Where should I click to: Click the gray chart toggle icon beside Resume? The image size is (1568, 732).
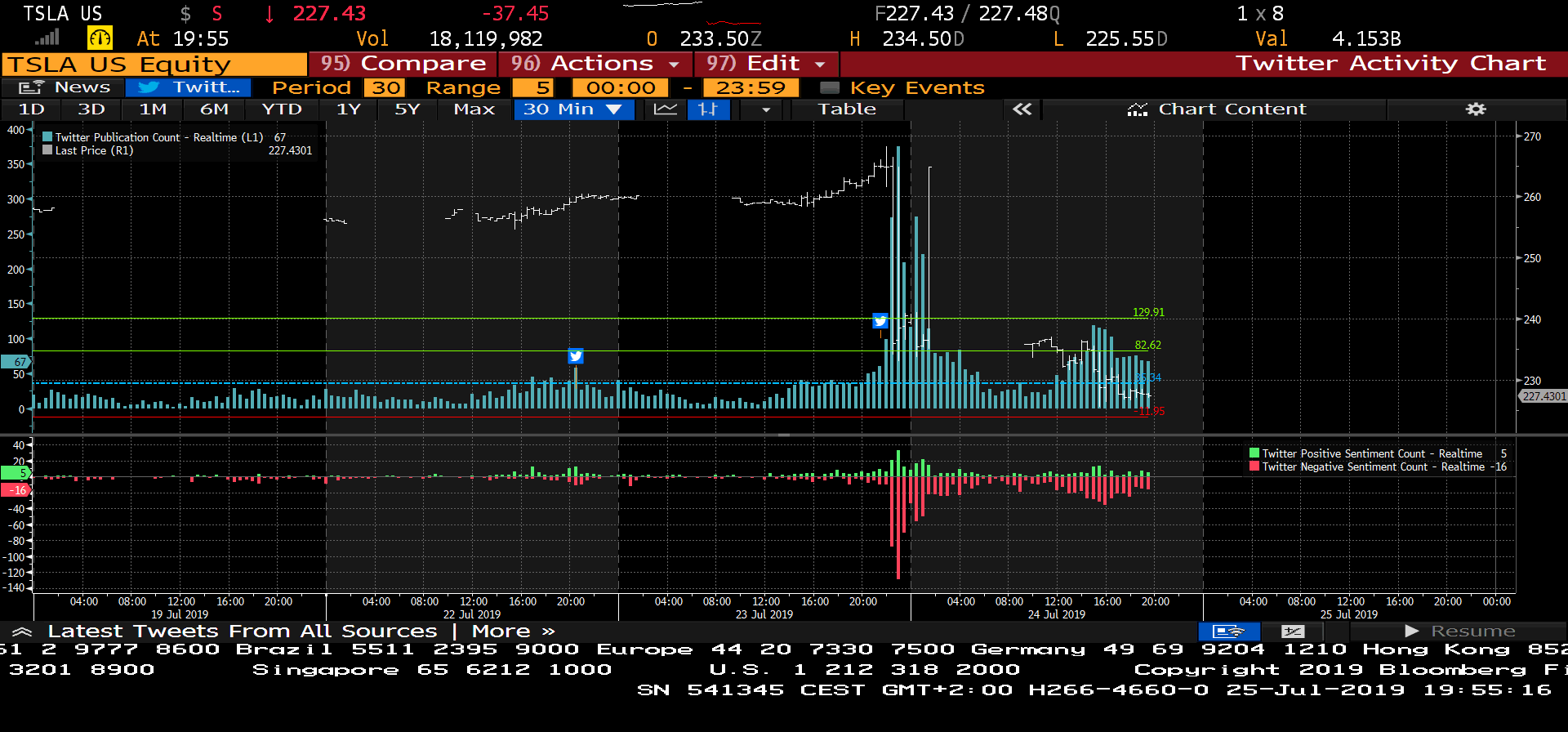[x=1293, y=632]
